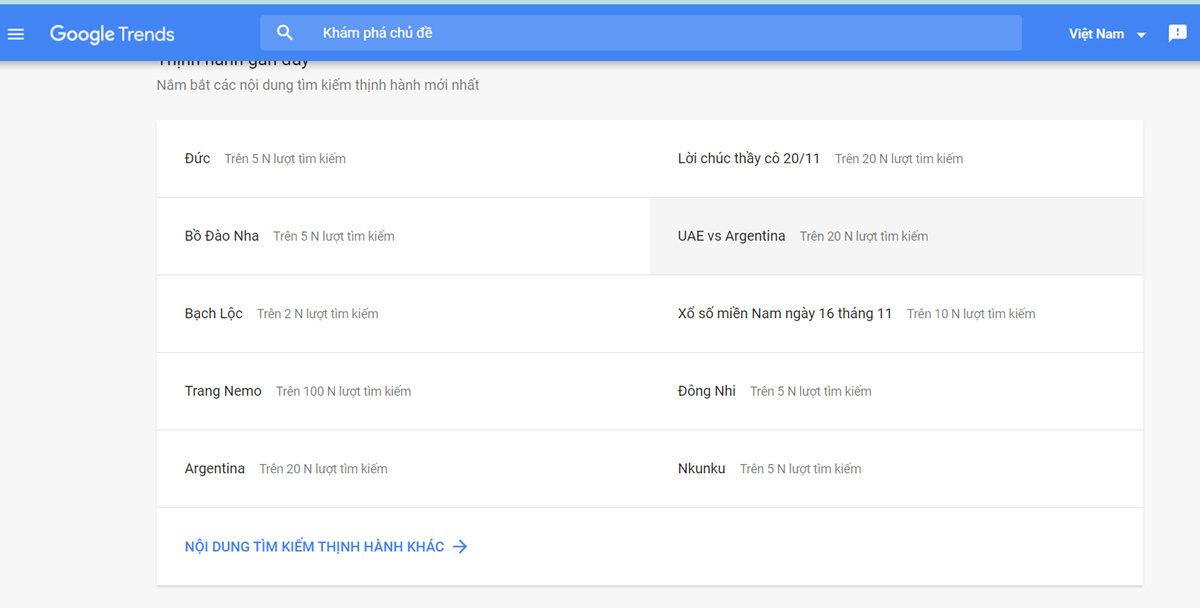The height and width of the screenshot is (608, 1200).
Task: Click the Nkunku trending entry
Action: pyautogui.click(x=701, y=468)
